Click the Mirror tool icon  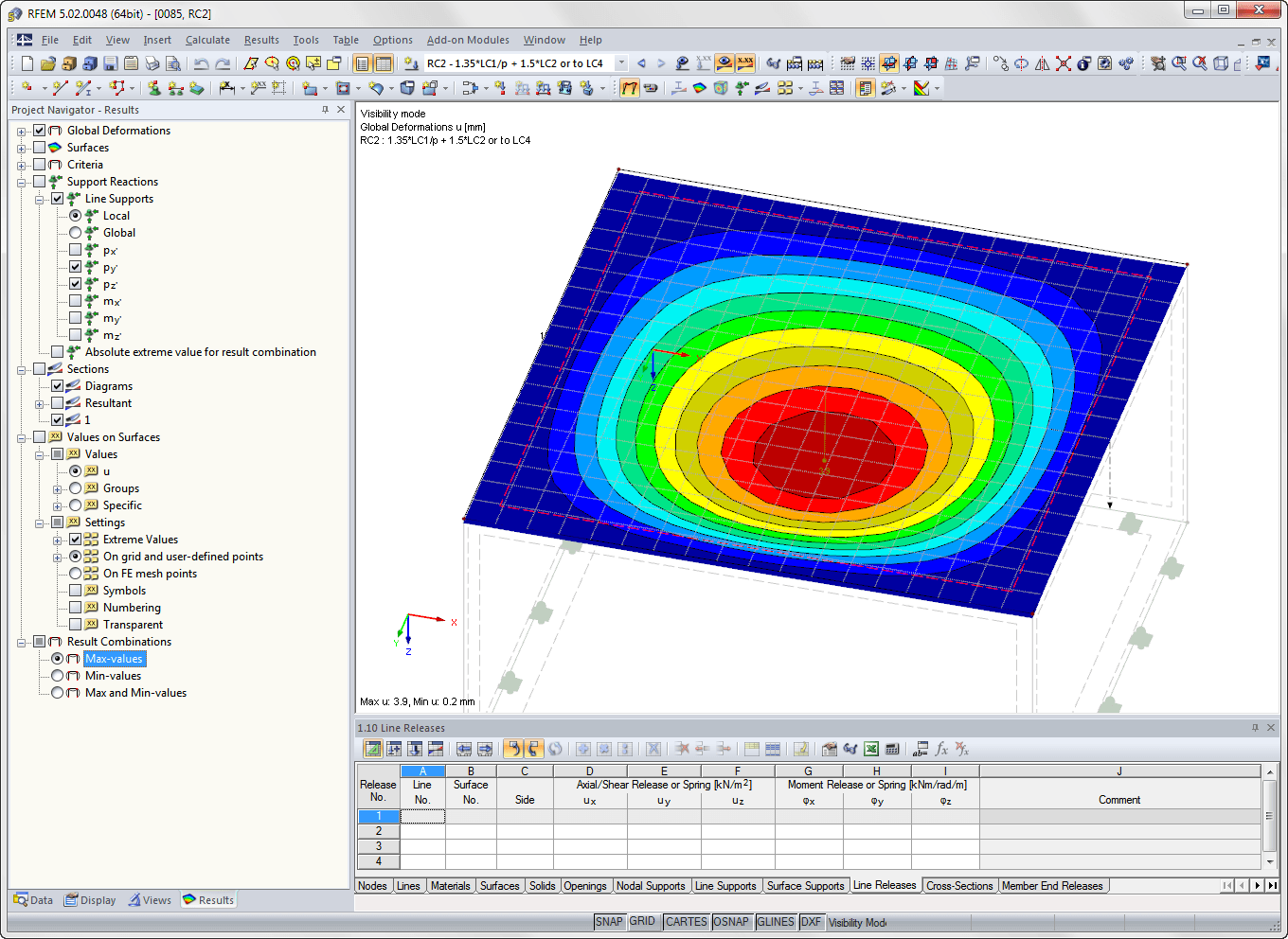[1042, 63]
